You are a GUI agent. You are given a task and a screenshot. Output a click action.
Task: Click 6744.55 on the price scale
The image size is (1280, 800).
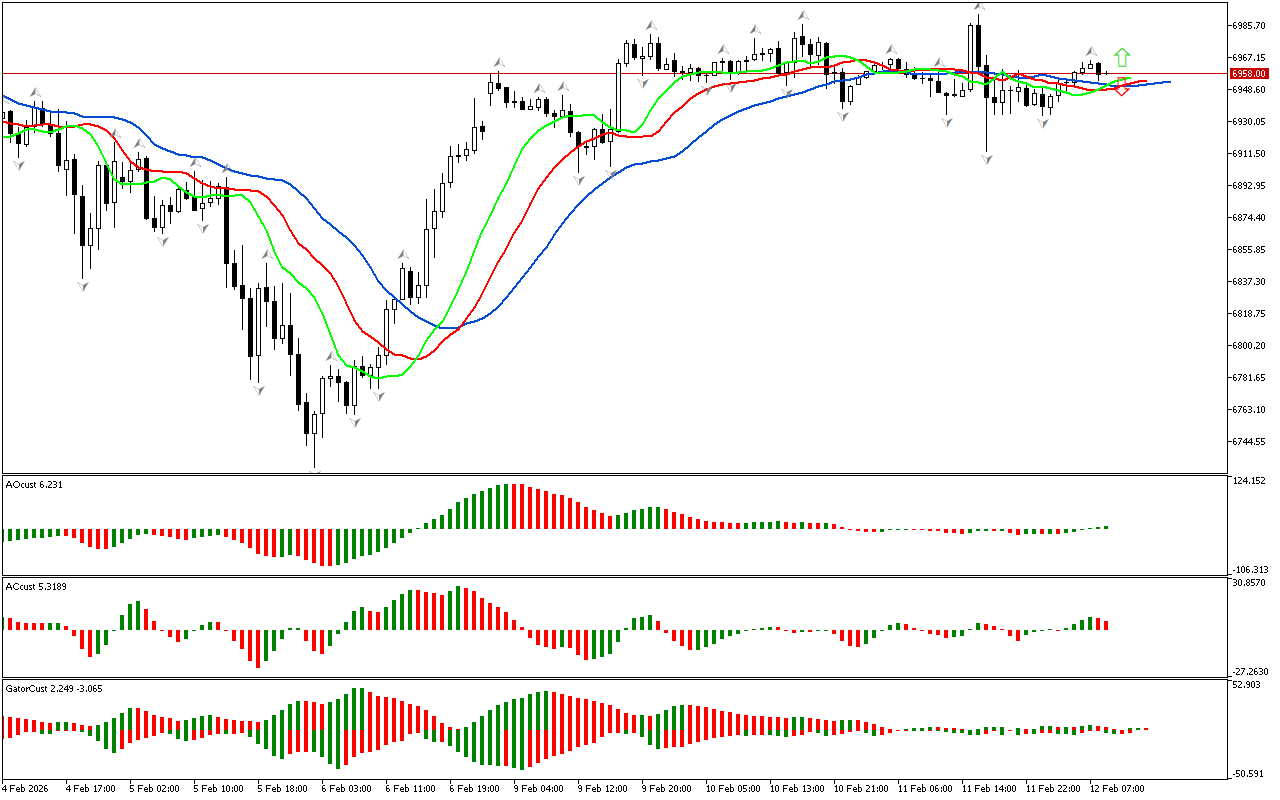(1249, 441)
